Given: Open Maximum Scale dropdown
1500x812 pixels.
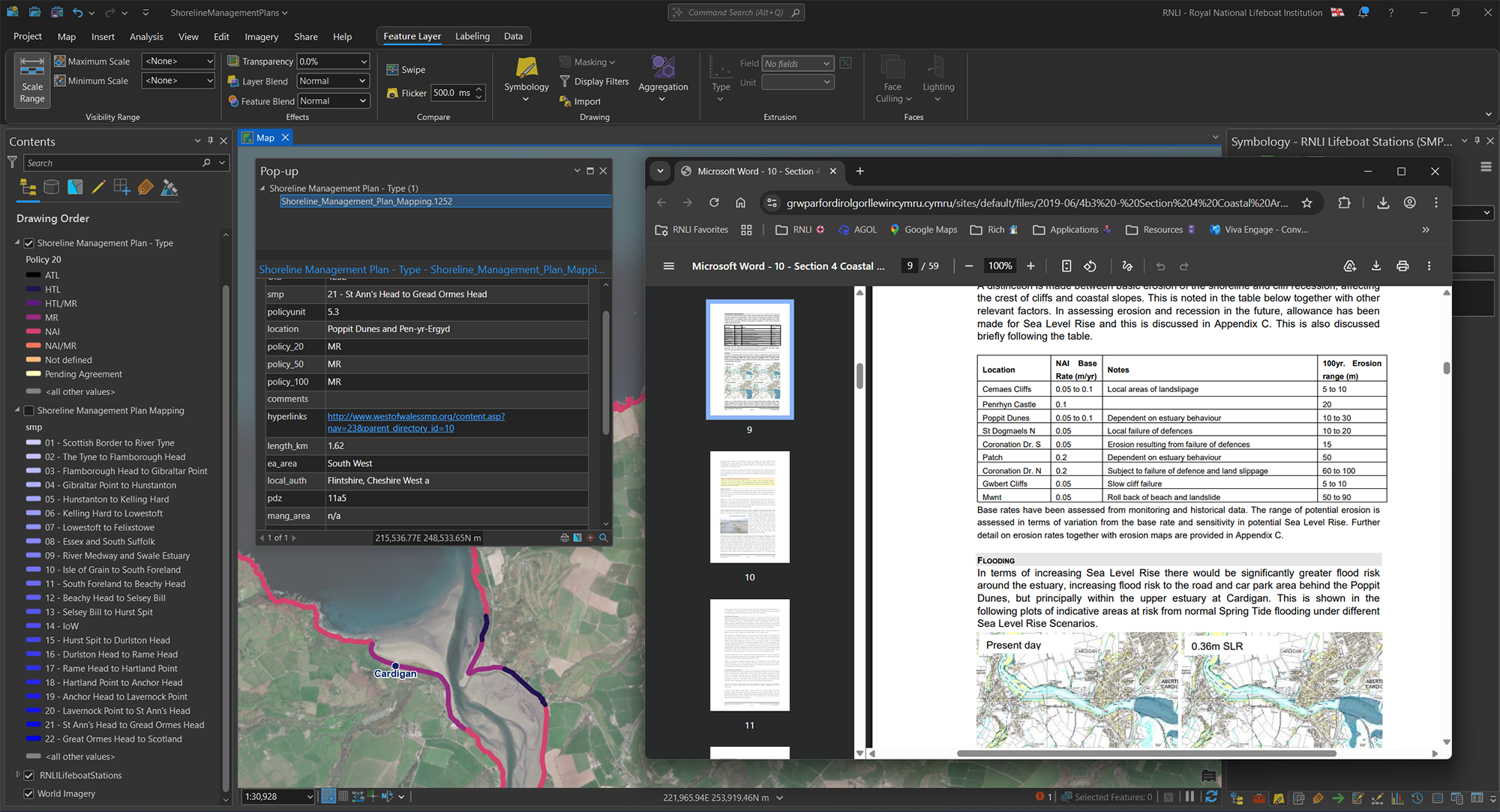Looking at the screenshot, I should coord(178,61).
